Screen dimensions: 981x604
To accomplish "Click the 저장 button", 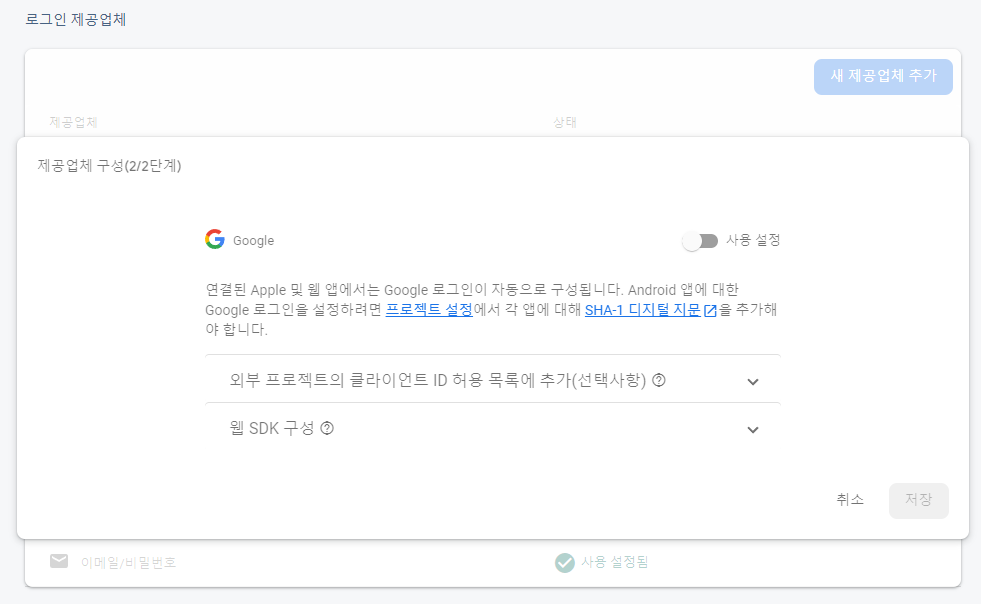I will [918, 500].
